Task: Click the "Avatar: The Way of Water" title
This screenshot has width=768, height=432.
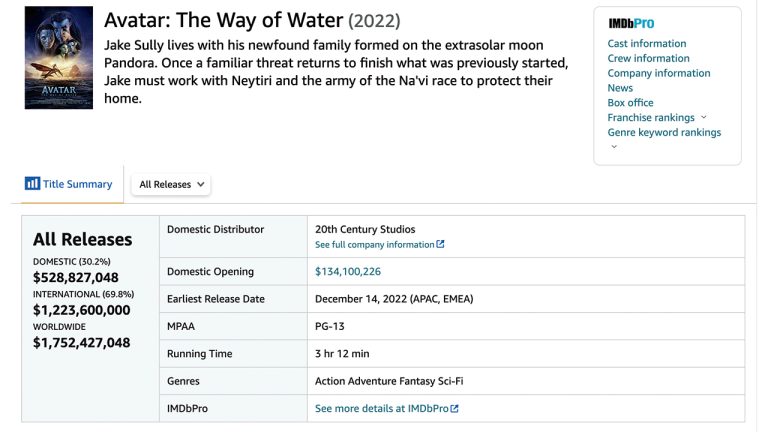Action: point(223,21)
